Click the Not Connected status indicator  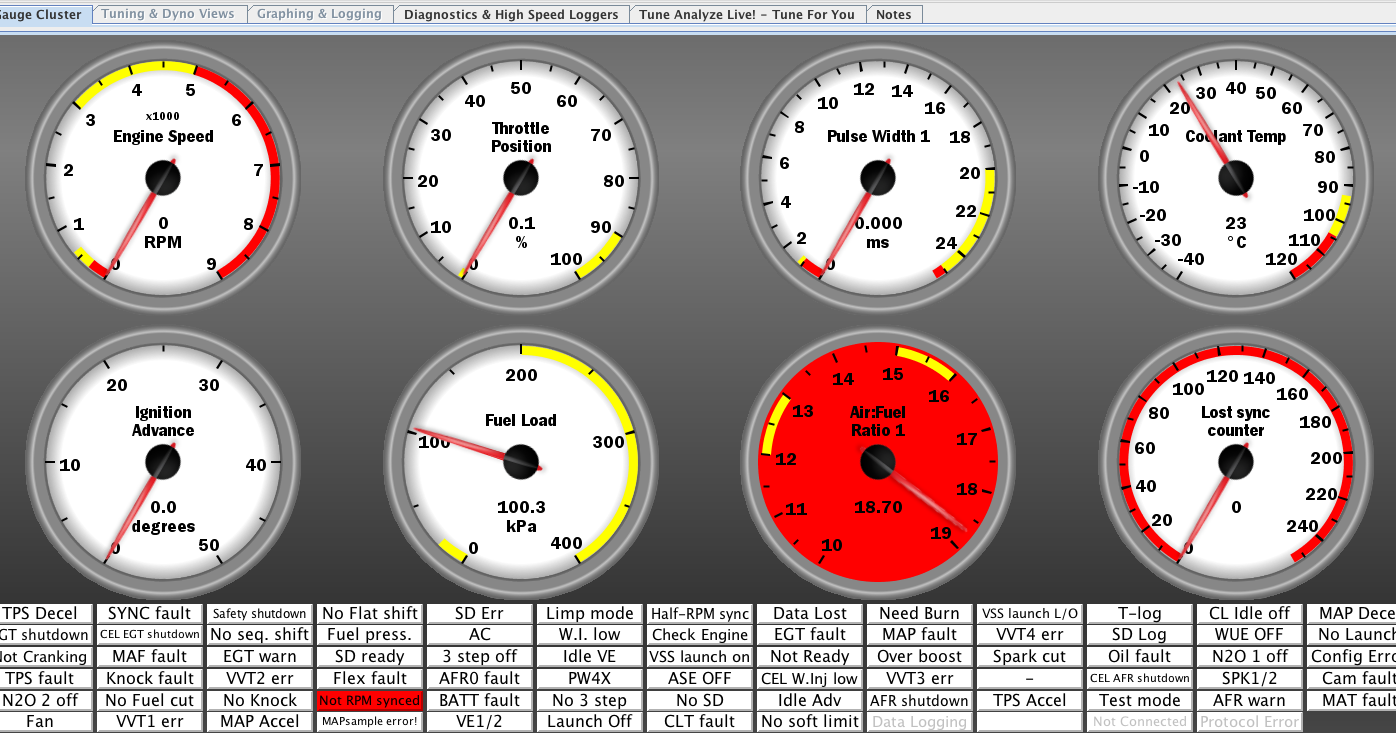point(1139,722)
